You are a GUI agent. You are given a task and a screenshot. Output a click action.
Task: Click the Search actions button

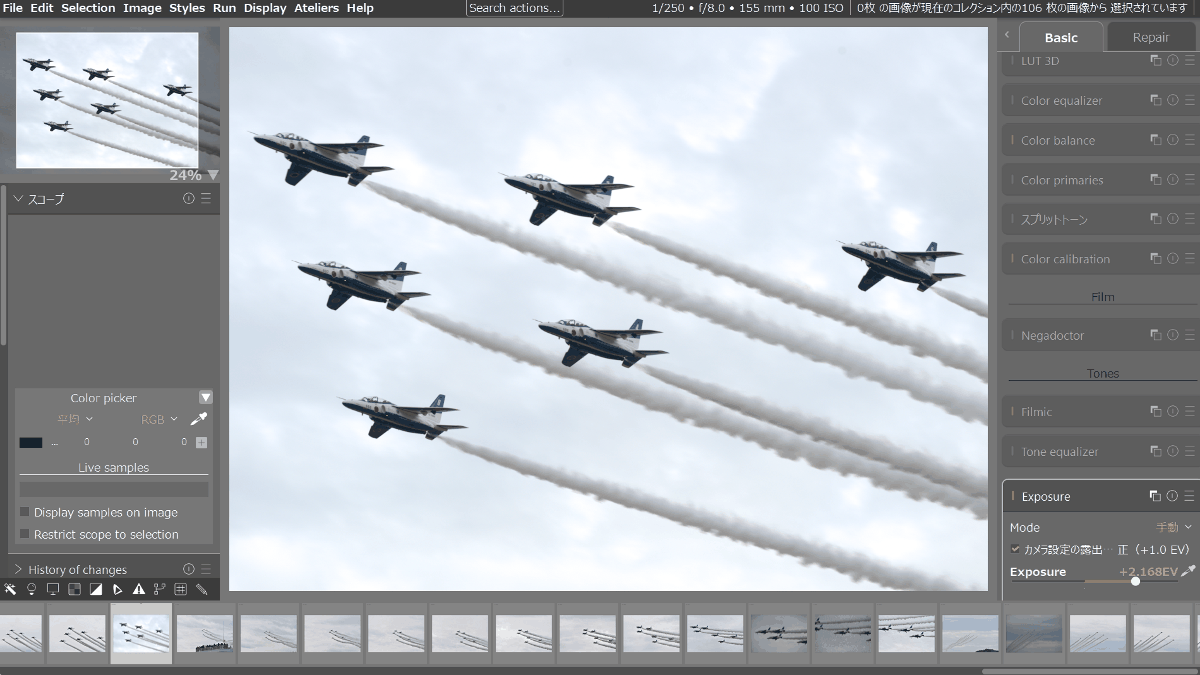[x=515, y=8]
